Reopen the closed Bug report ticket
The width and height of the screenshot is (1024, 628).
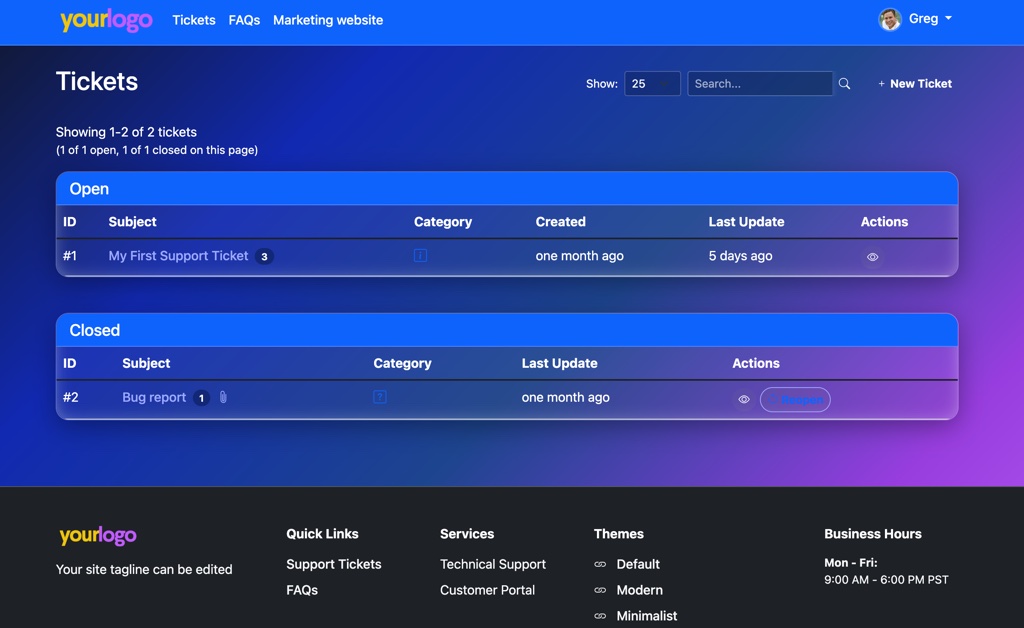point(795,399)
